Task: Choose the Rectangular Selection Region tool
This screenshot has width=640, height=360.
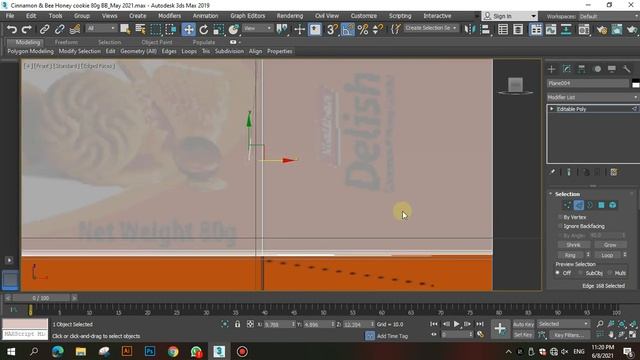Action: click(x=156, y=29)
